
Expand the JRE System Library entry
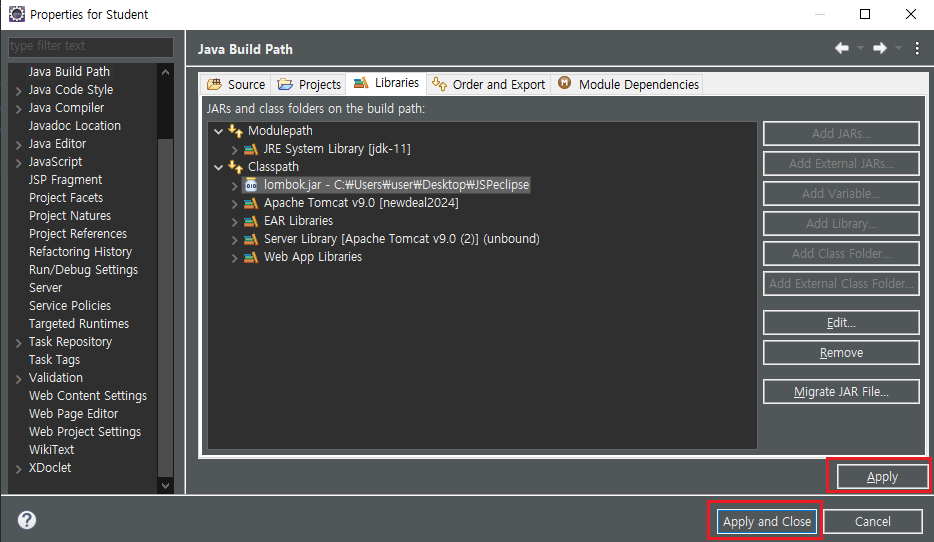tap(235, 149)
